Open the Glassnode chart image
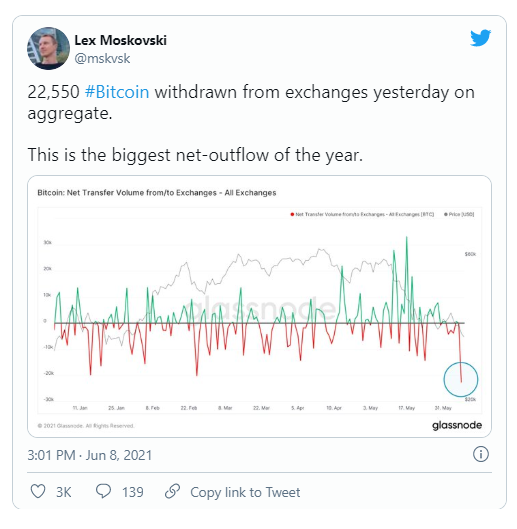The width and height of the screenshot is (517, 529). point(259,306)
